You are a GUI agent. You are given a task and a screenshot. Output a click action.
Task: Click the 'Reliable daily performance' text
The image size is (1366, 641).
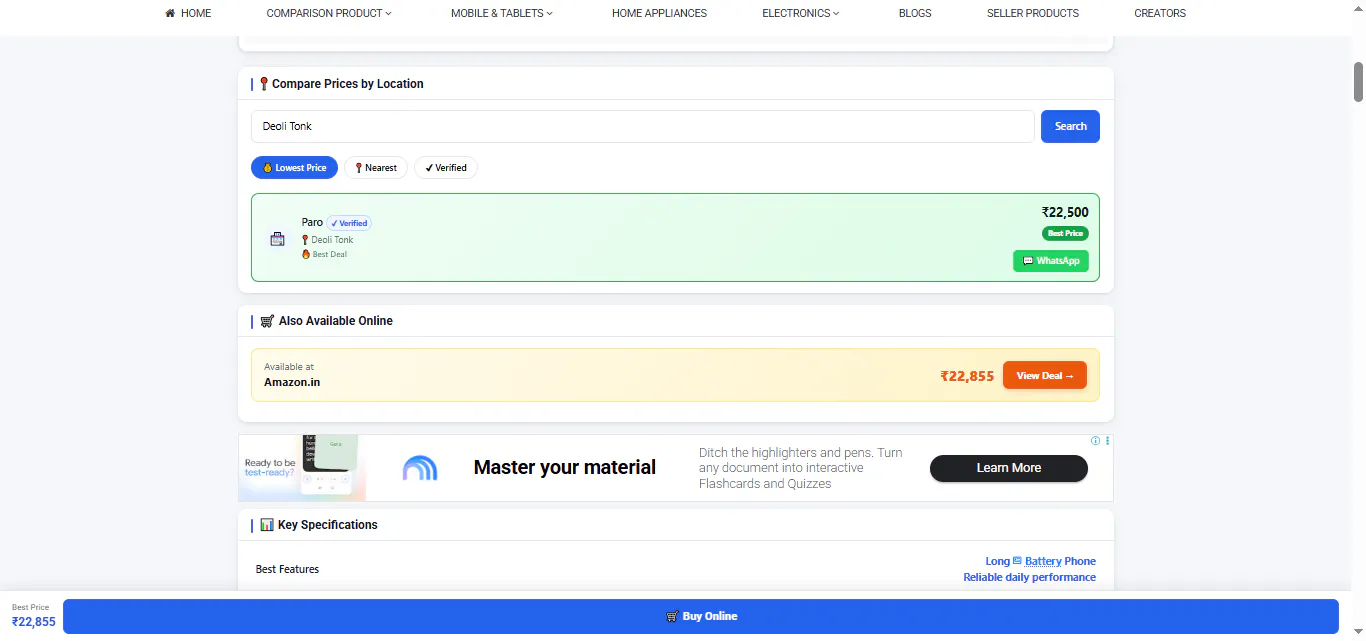click(x=1029, y=577)
